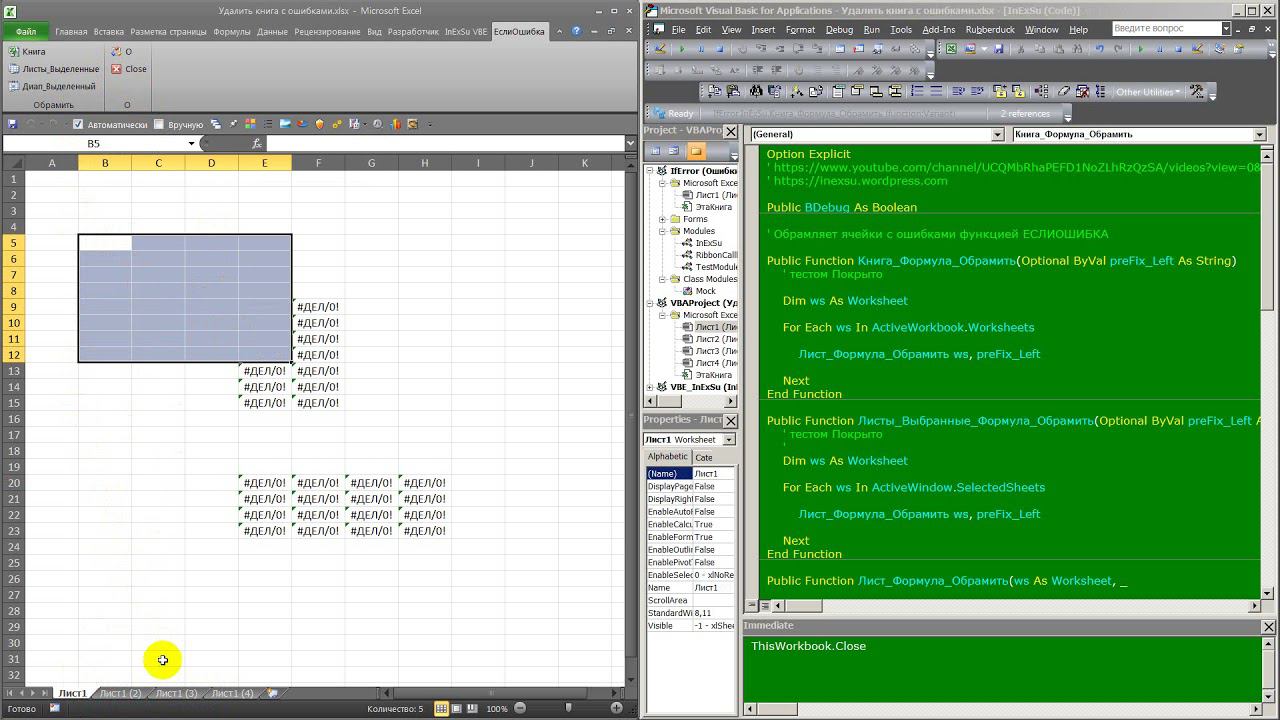Select the Лист1 (2) sheet tab

(120, 693)
